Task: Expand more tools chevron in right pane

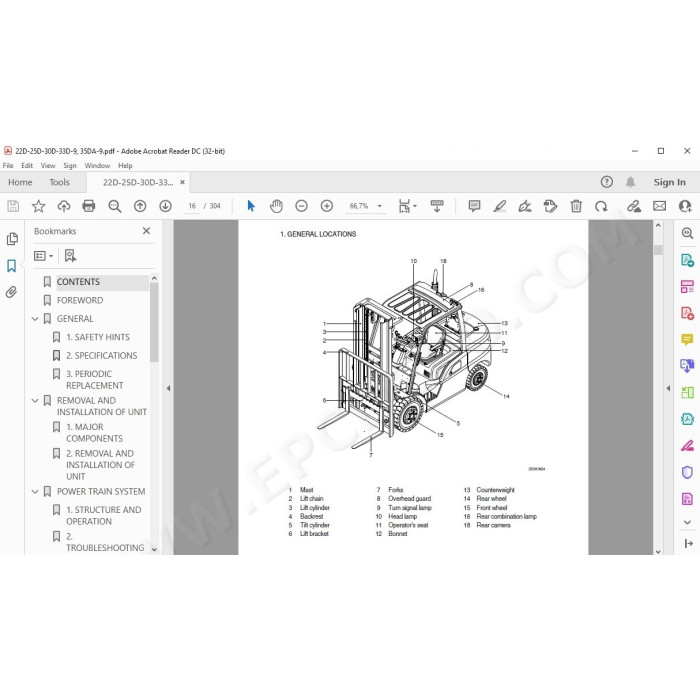Action: tap(687, 522)
